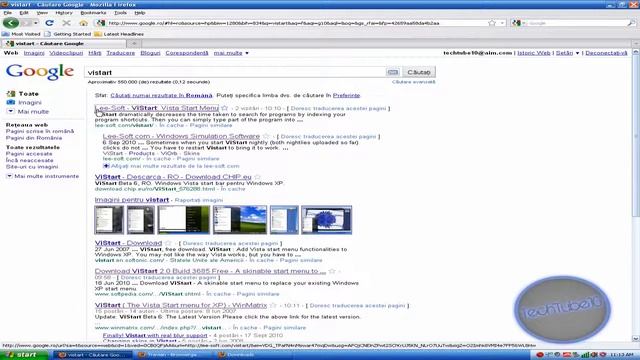Open Cautare avansata link

413,82
